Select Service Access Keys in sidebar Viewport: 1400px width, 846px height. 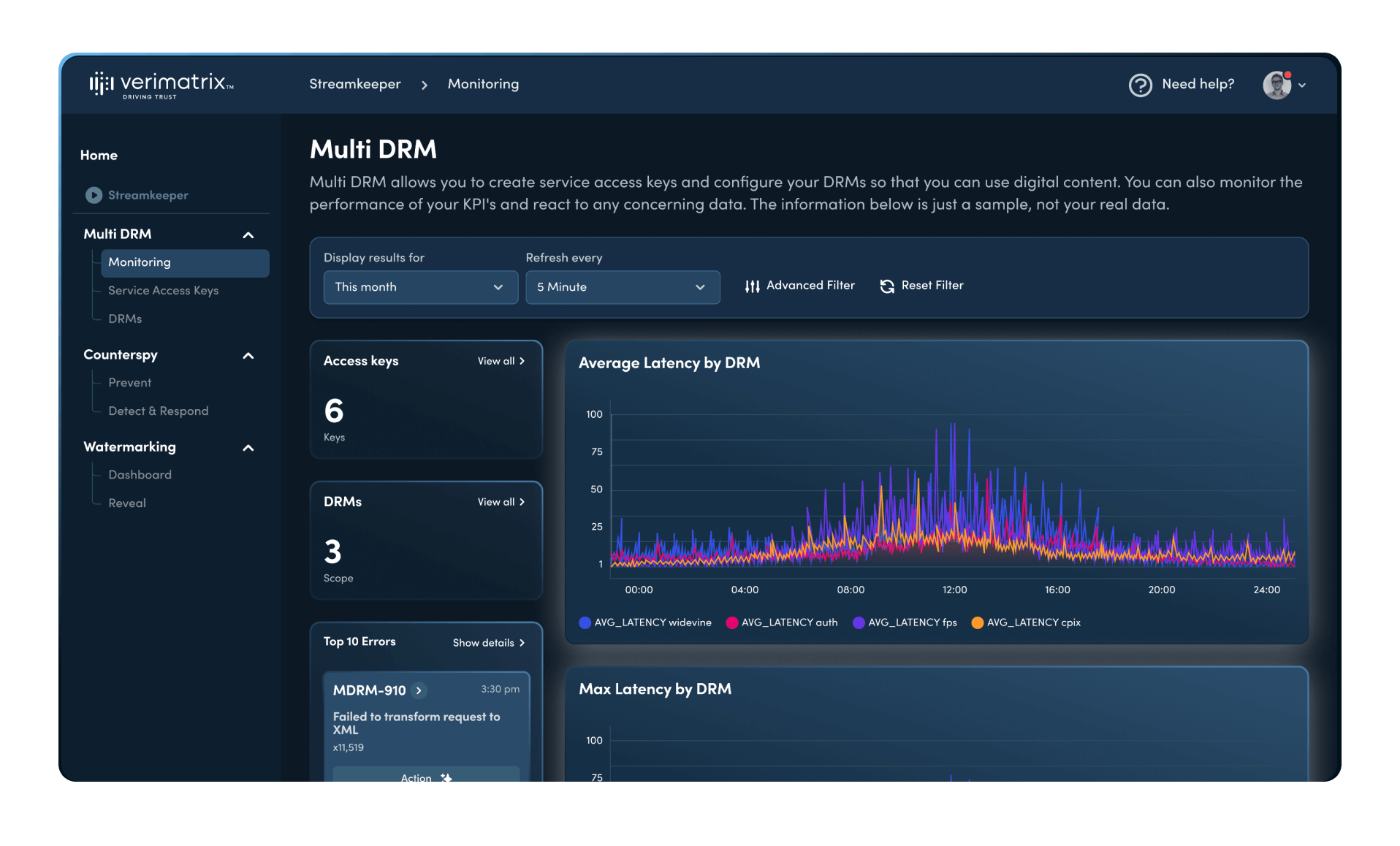(163, 291)
